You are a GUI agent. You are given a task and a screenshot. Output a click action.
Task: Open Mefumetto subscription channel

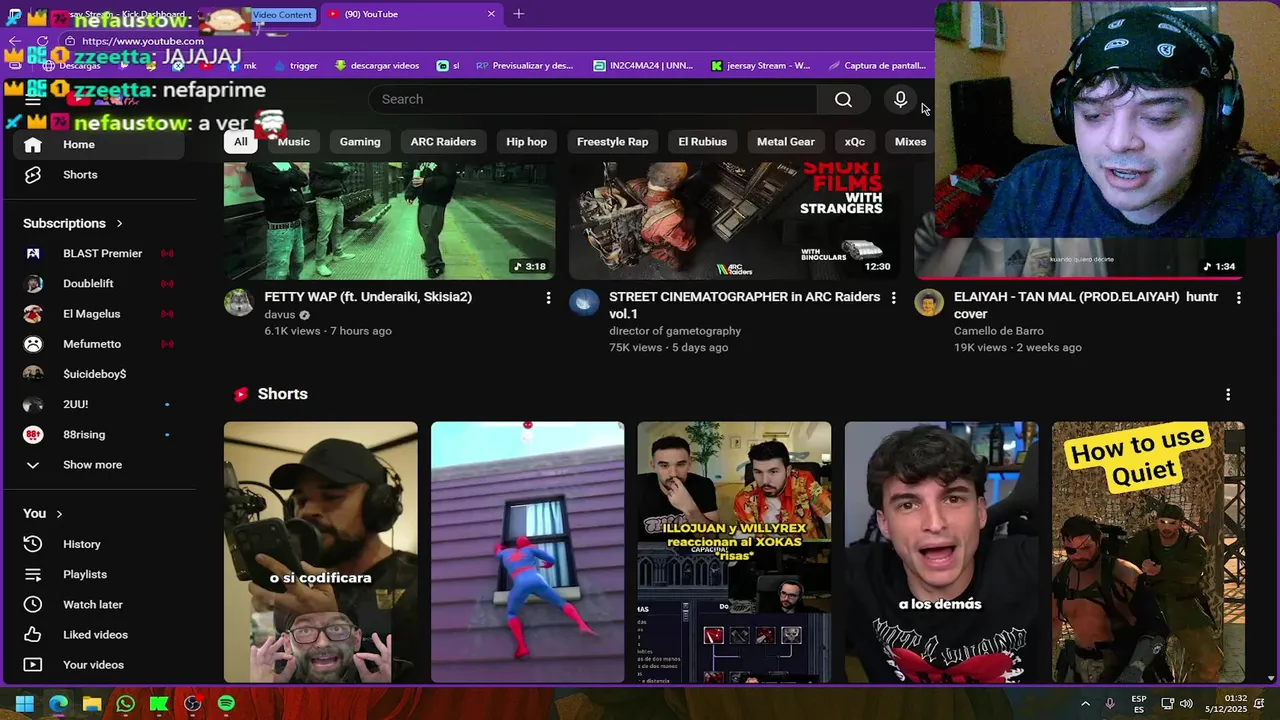pos(93,344)
